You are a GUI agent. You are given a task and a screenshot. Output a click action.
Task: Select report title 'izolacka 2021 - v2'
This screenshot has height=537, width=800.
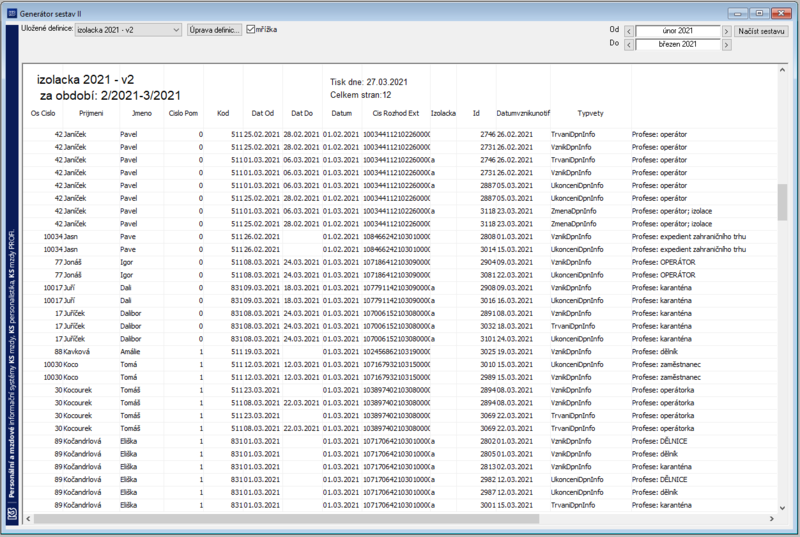(x=85, y=80)
